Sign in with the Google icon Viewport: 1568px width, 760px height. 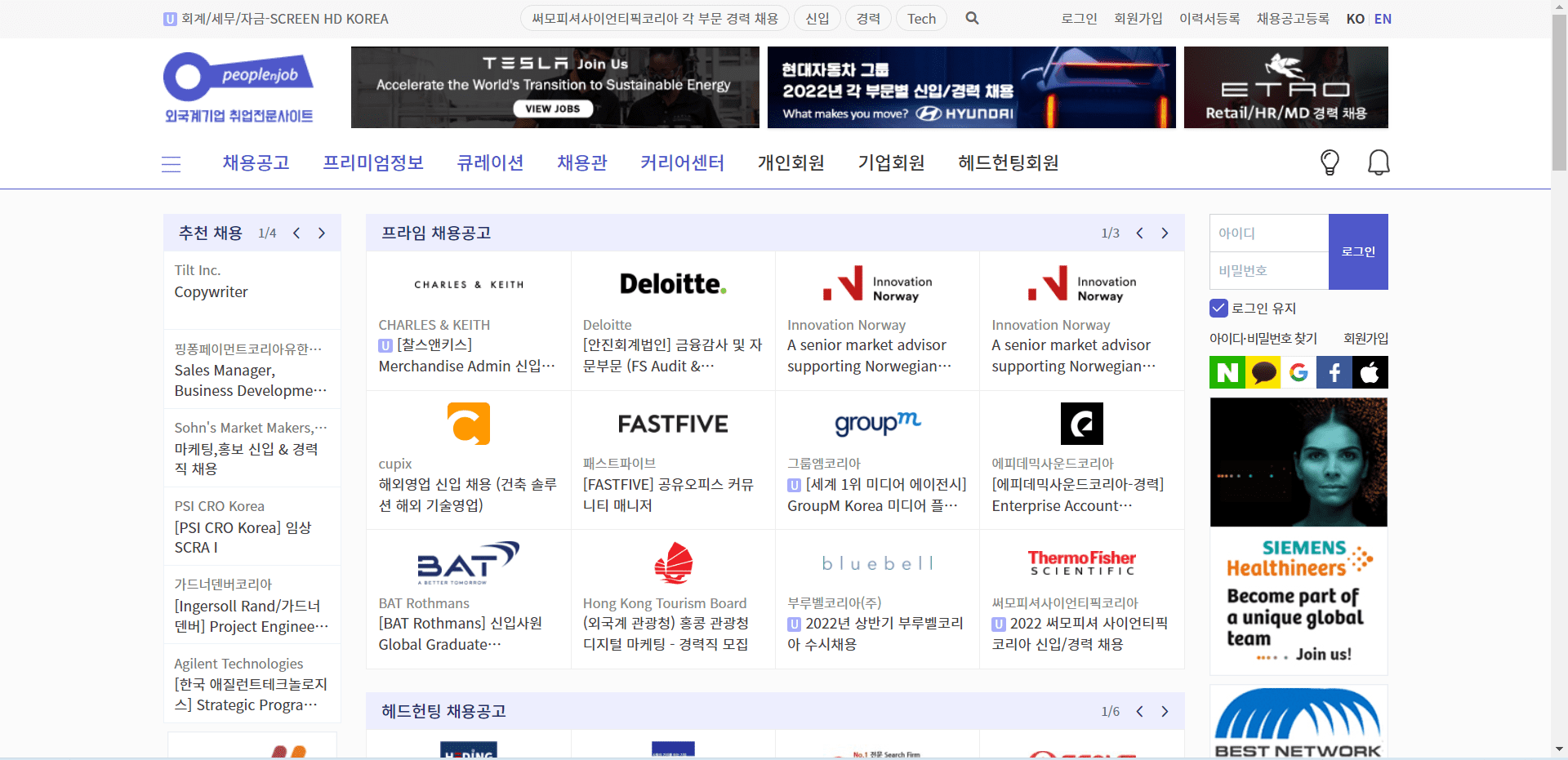[x=1298, y=372]
